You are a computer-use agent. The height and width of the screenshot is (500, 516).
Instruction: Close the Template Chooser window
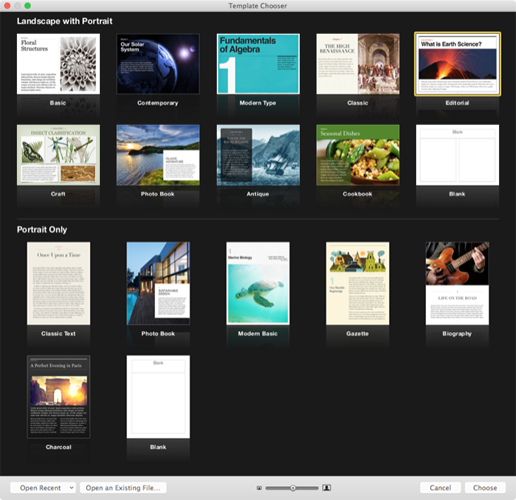tap(7, 6)
